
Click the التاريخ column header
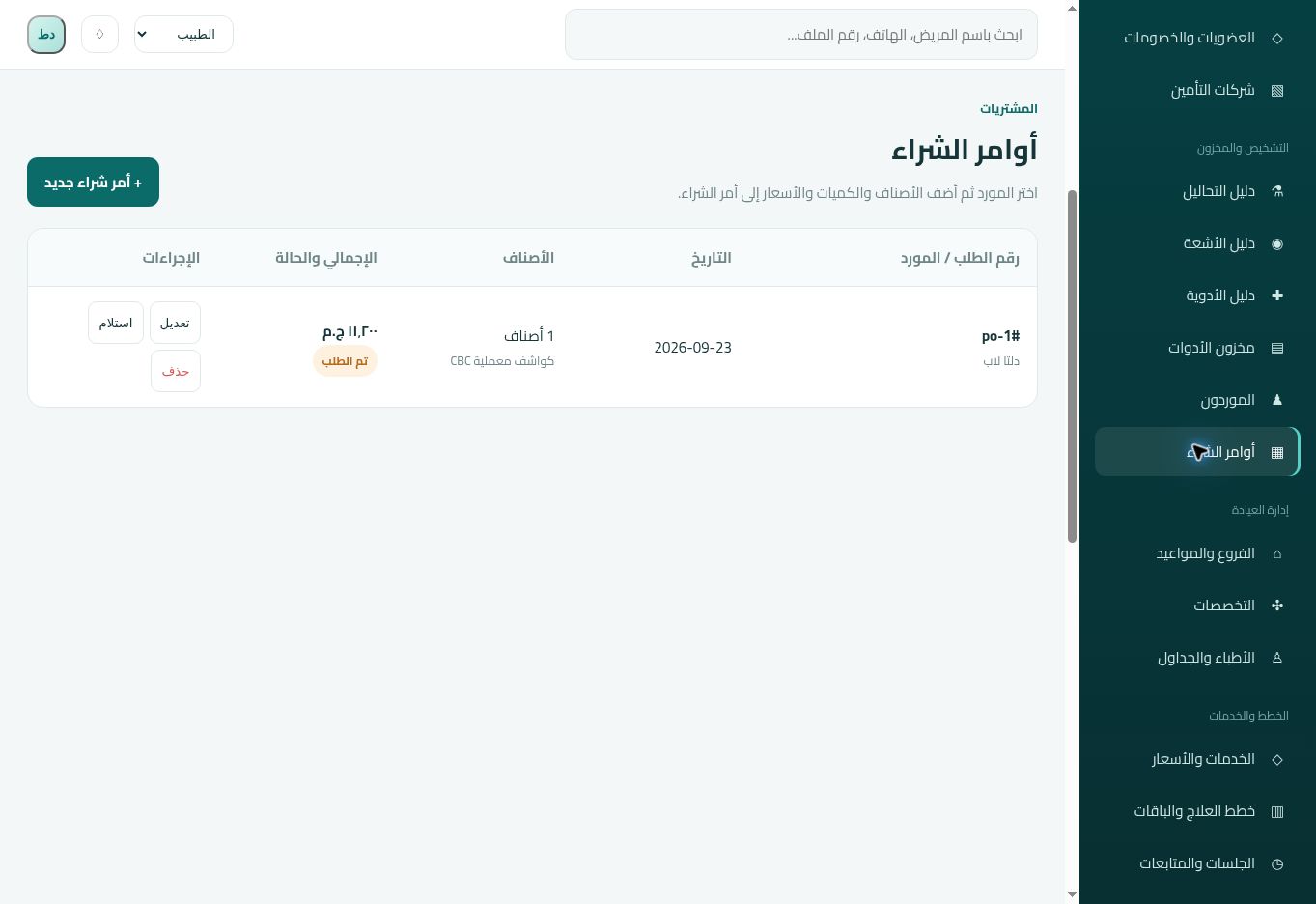pyautogui.click(x=712, y=258)
